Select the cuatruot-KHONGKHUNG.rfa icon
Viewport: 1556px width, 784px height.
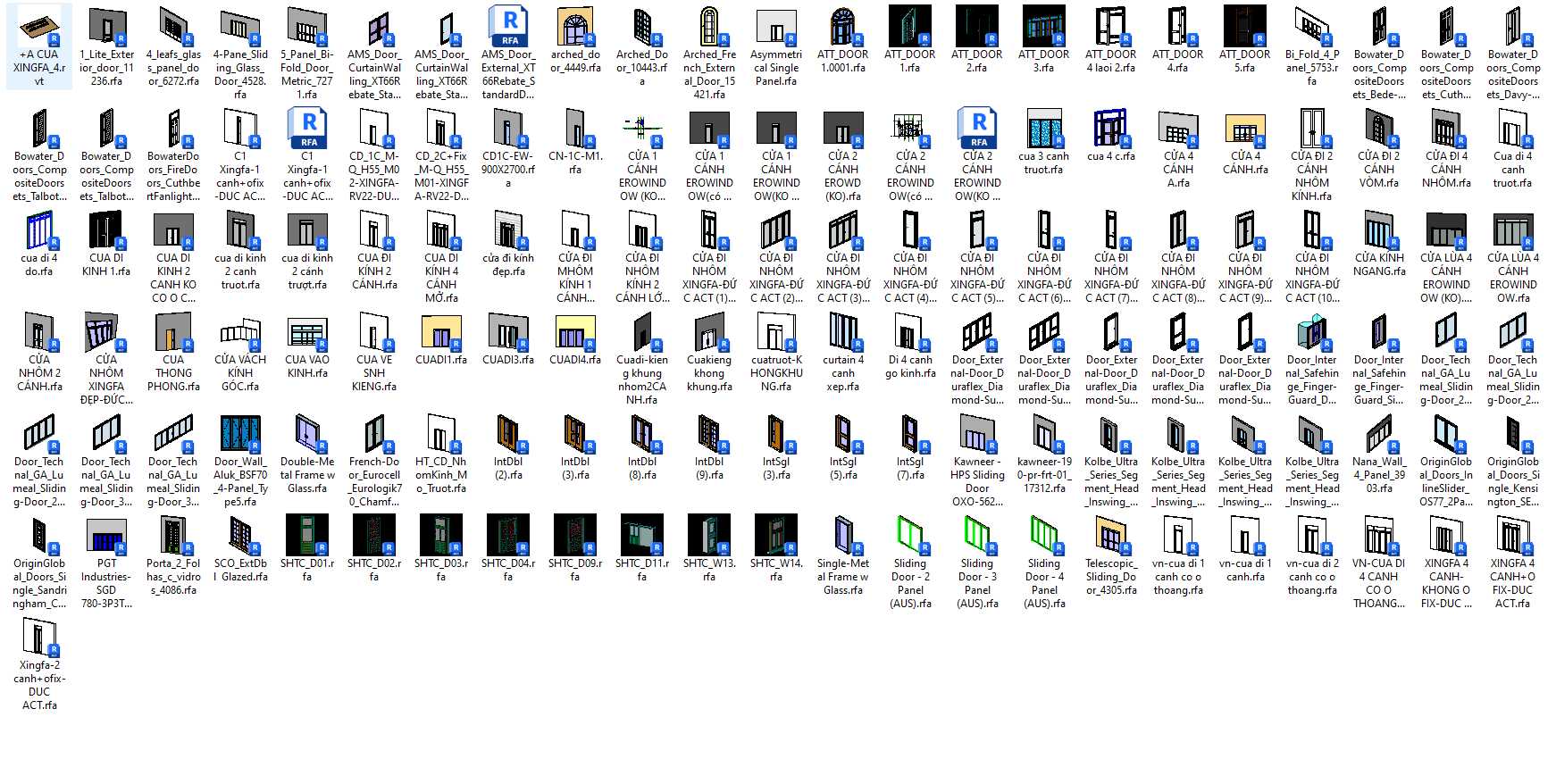click(776, 331)
